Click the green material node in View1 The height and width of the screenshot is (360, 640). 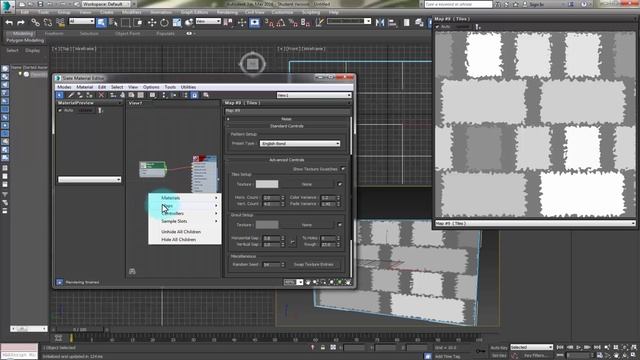pos(153,169)
